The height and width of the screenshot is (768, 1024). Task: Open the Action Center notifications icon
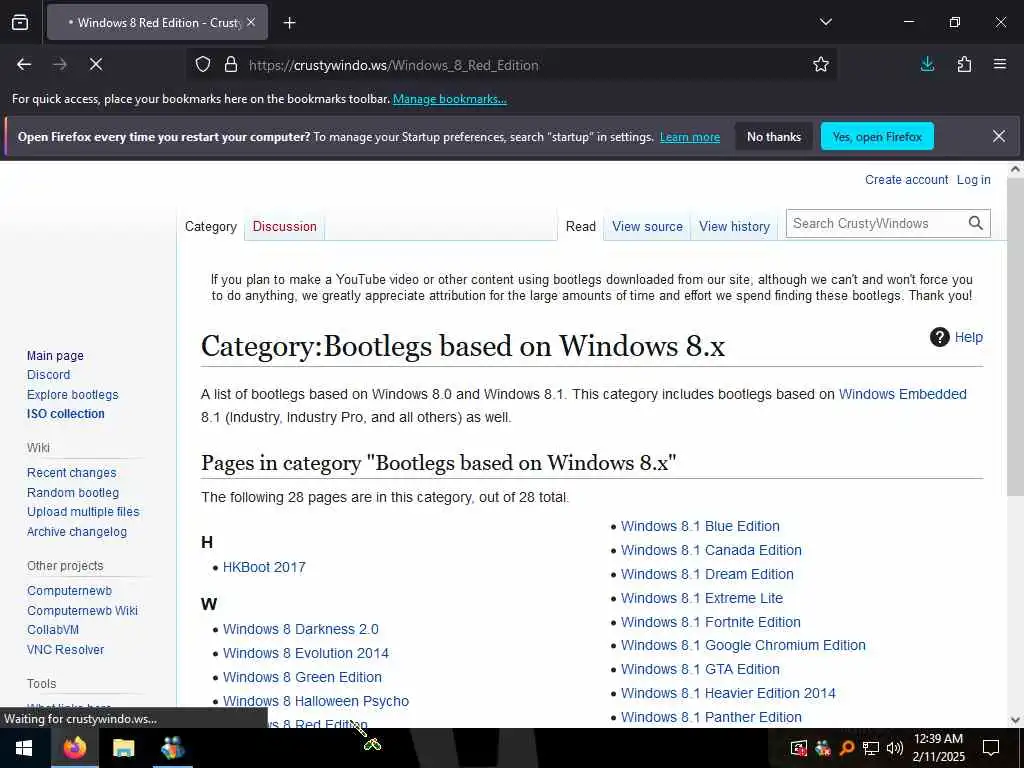pyautogui.click(x=991, y=748)
